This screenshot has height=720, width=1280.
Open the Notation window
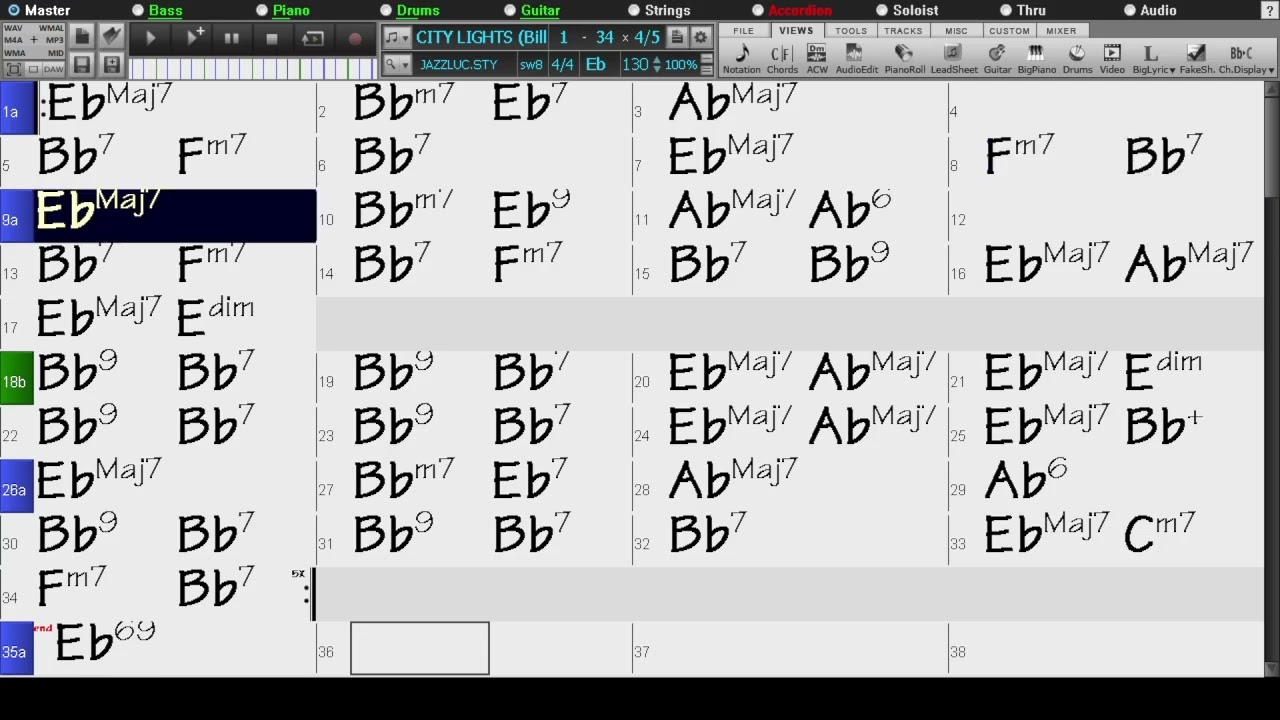[742, 59]
